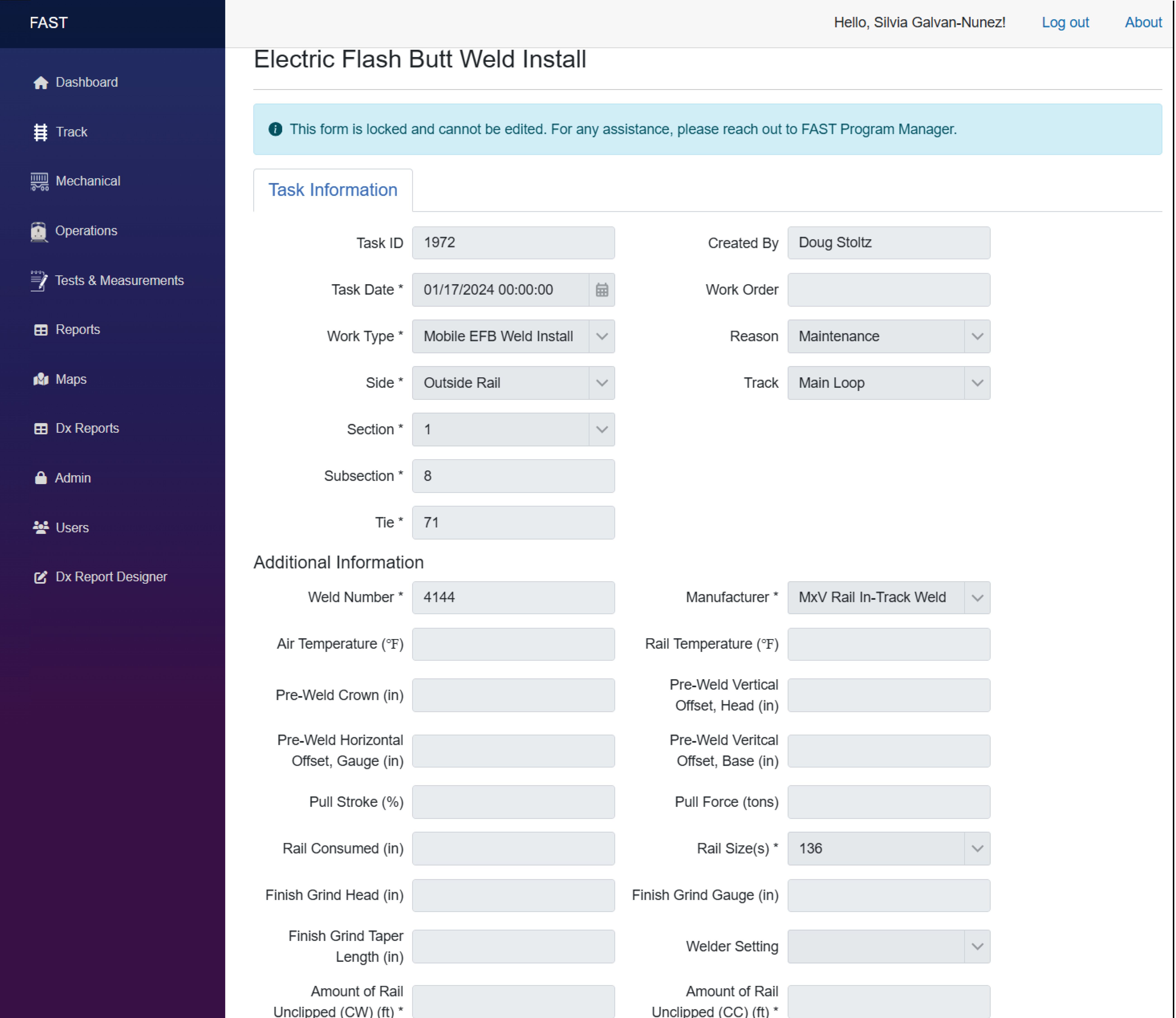Click the Tests & Measurements notepad icon
Screen dimensions: 1176x1018
click(39, 281)
